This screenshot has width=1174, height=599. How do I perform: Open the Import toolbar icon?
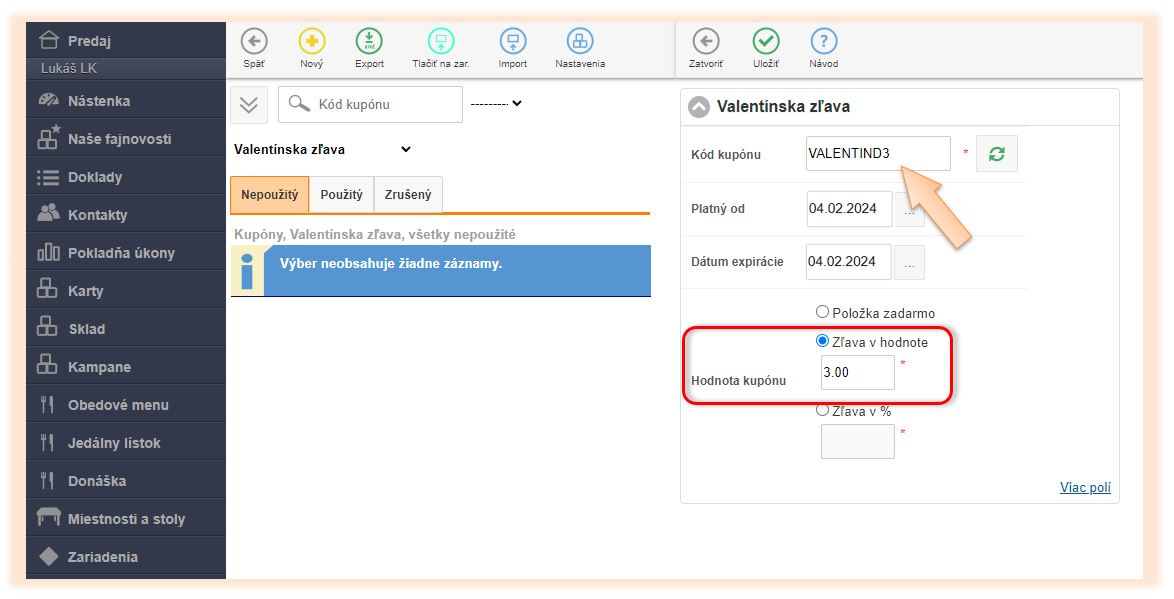pos(512,41)
